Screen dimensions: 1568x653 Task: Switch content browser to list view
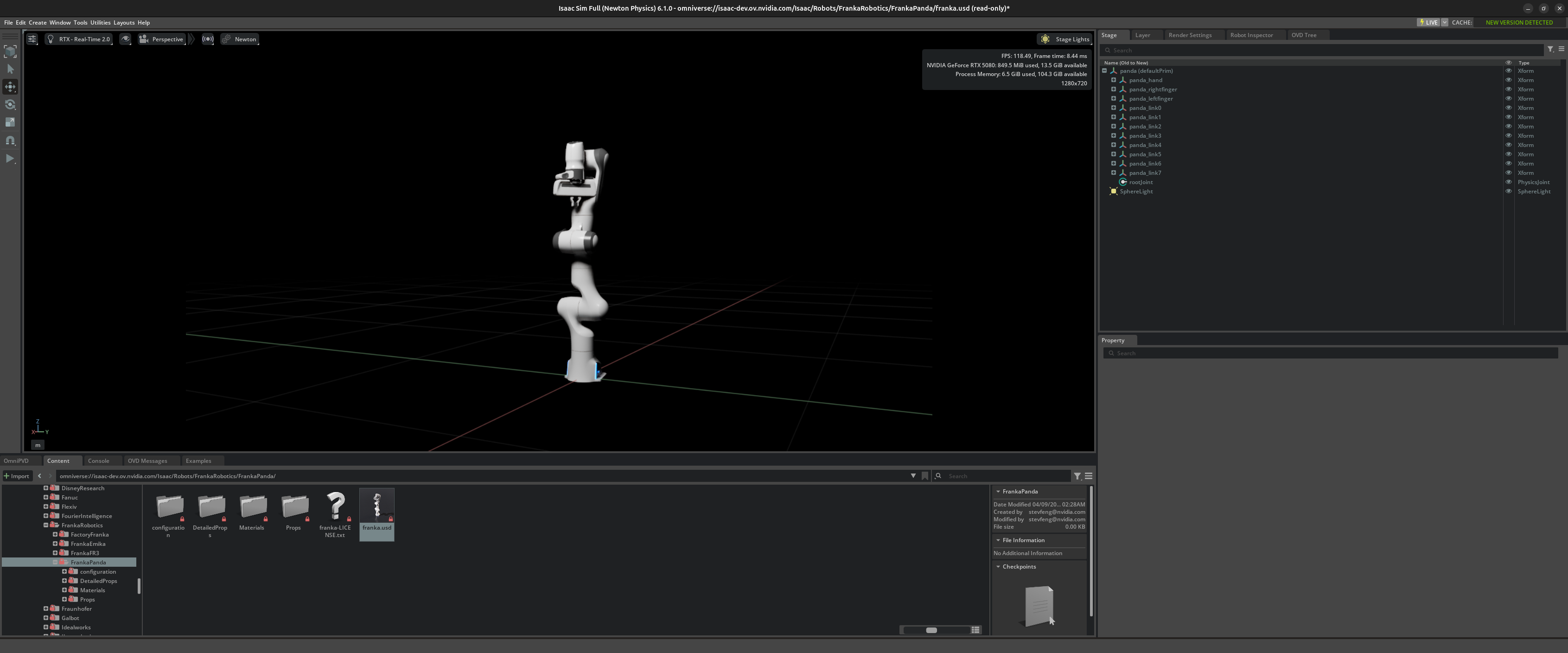pyautogui.click(x=976, y=630)
